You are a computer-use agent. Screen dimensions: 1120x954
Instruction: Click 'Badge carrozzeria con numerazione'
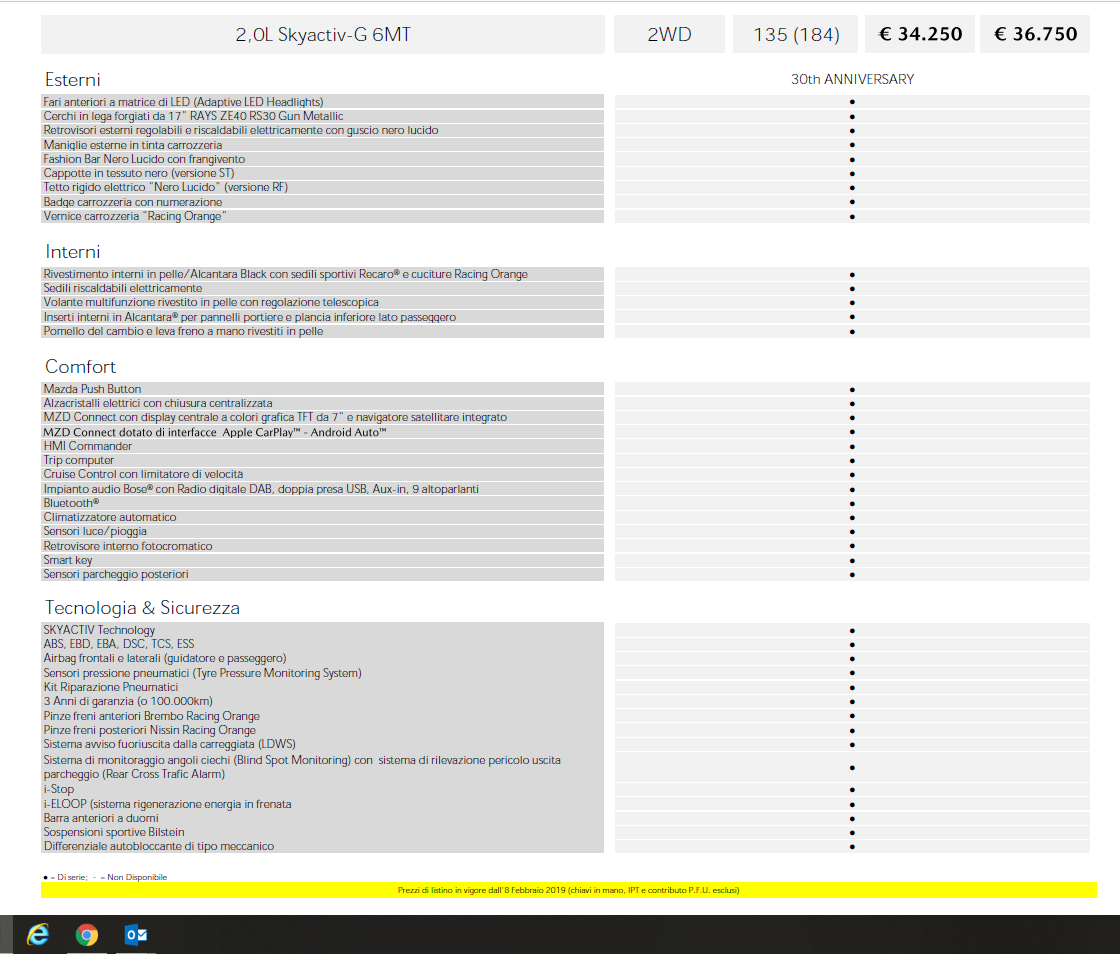click(322, 202)
